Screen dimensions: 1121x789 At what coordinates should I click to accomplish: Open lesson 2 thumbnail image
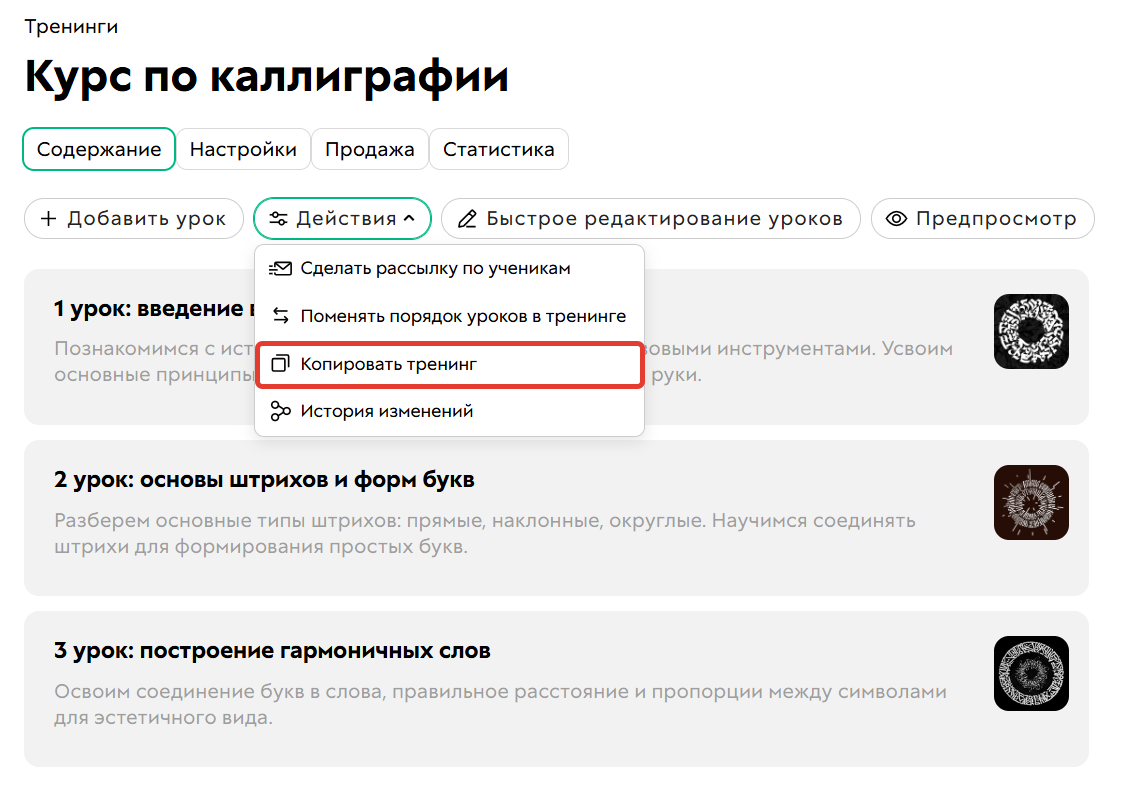[x=1031, y=502]
